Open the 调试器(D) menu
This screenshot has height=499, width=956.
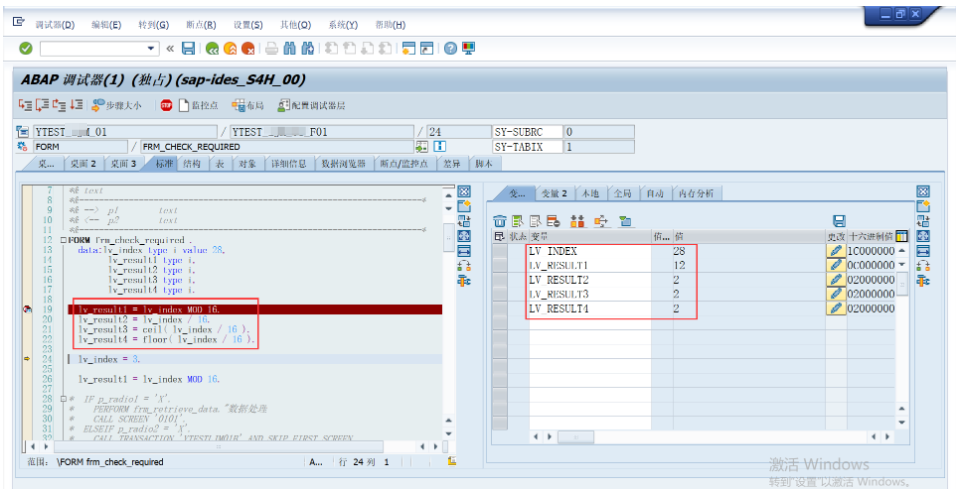point(55,25)
